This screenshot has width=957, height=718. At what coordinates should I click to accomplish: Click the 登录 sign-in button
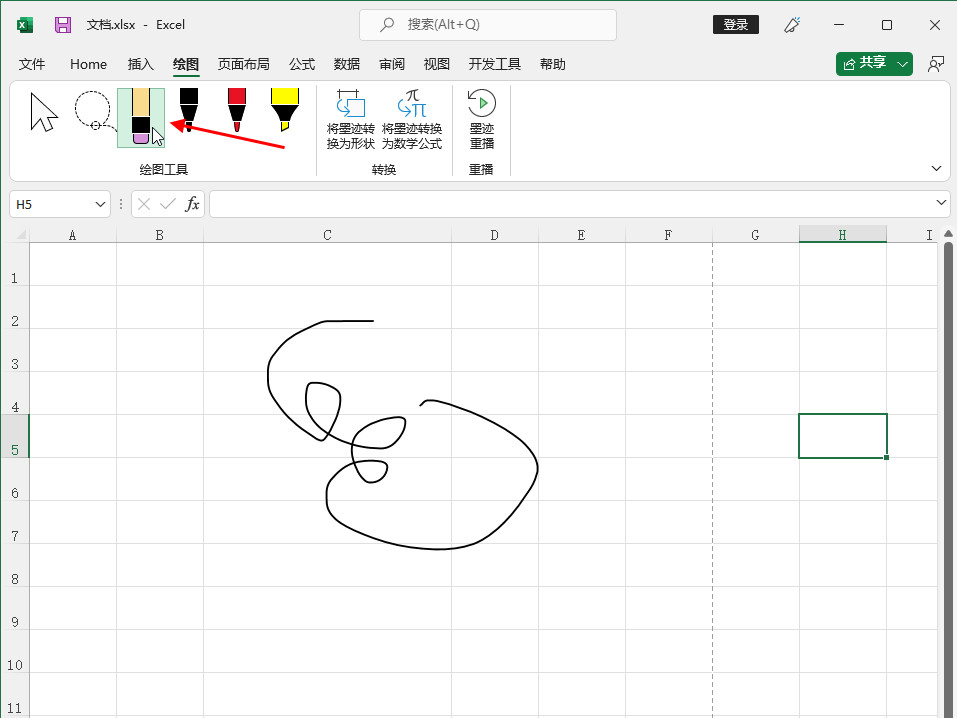coord(735,24)
